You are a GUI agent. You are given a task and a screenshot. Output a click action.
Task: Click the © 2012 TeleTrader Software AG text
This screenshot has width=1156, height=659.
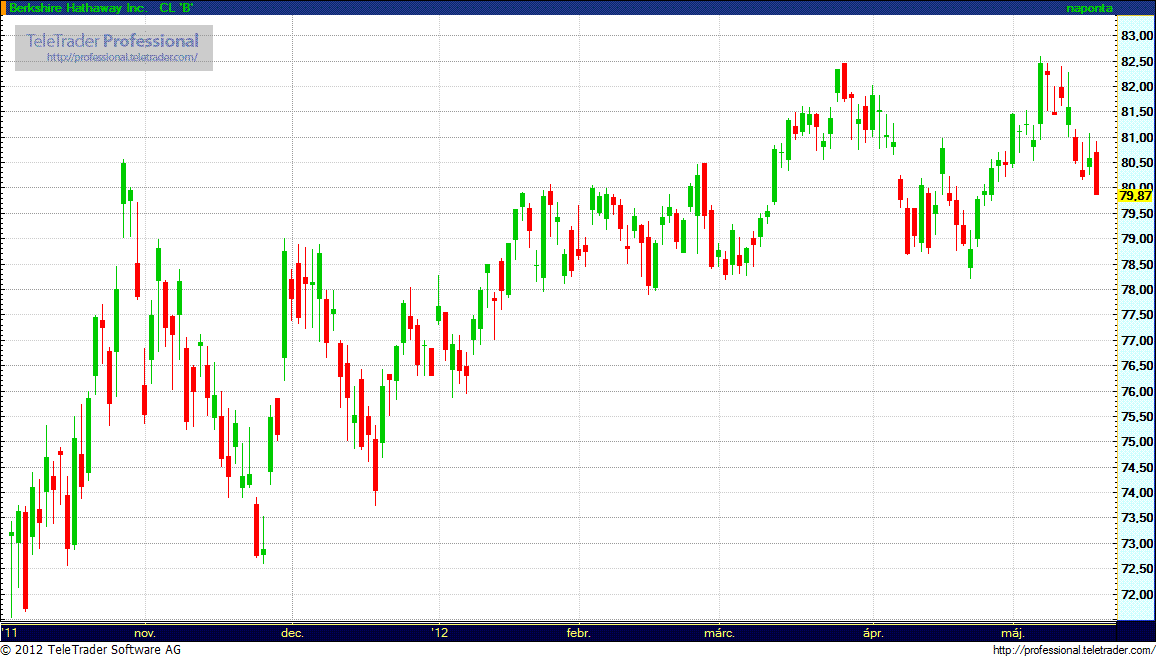(91, 650)
